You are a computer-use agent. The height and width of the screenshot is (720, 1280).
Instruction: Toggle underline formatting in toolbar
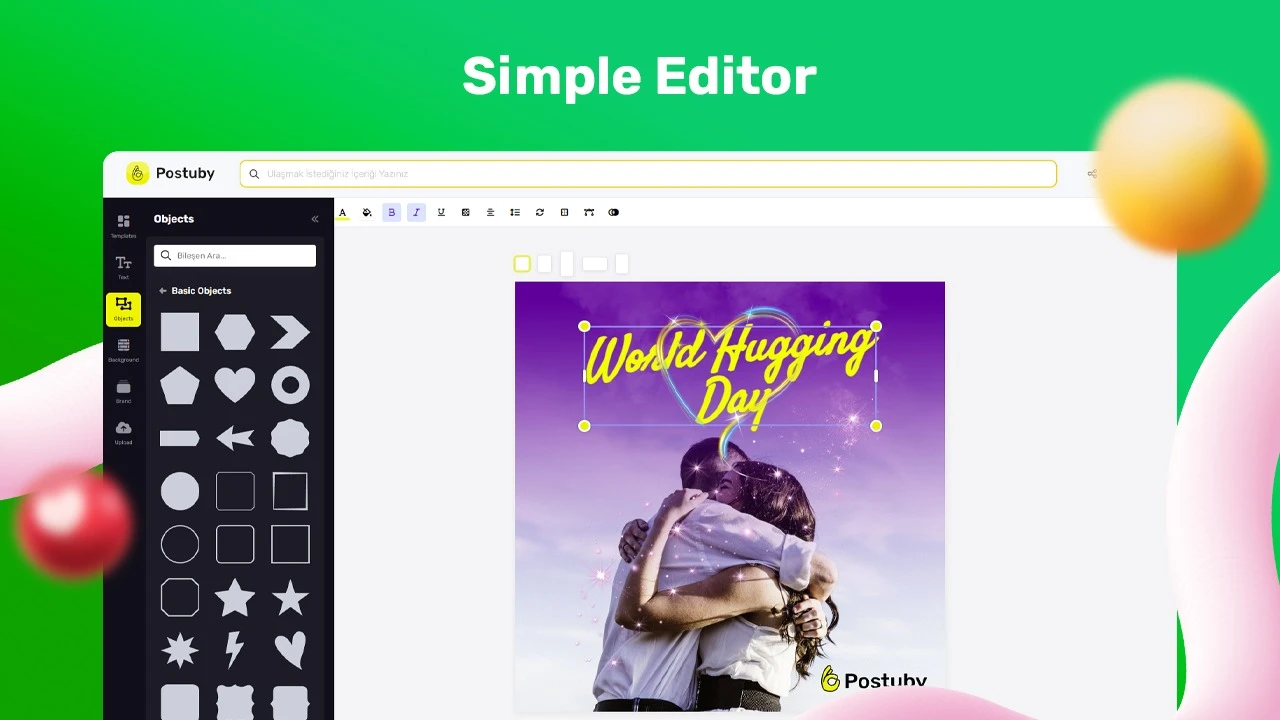coord(441,212)
